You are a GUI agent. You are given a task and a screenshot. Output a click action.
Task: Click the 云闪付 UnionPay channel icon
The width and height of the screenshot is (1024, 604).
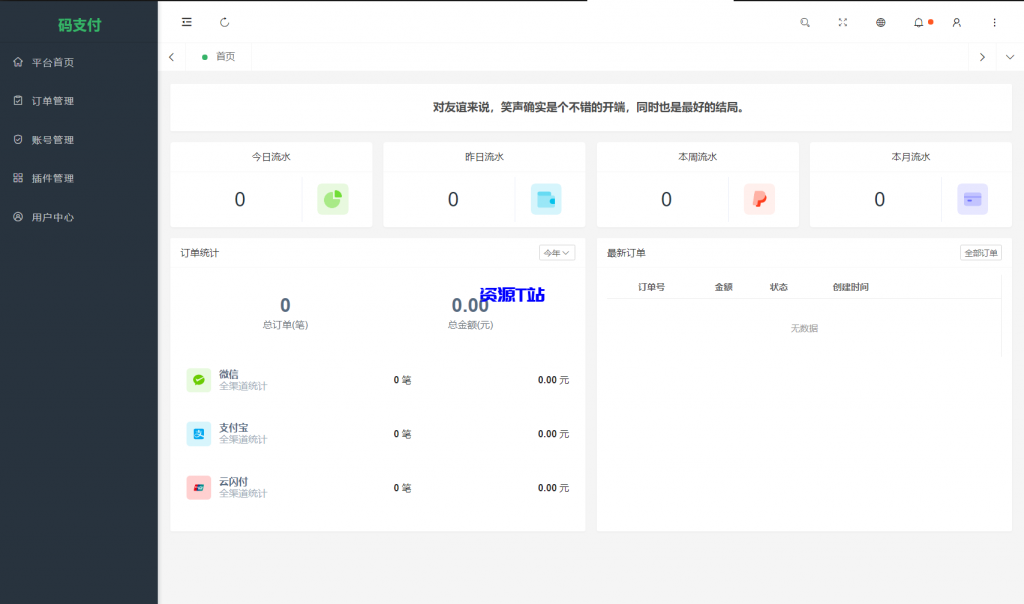point(198,488)
